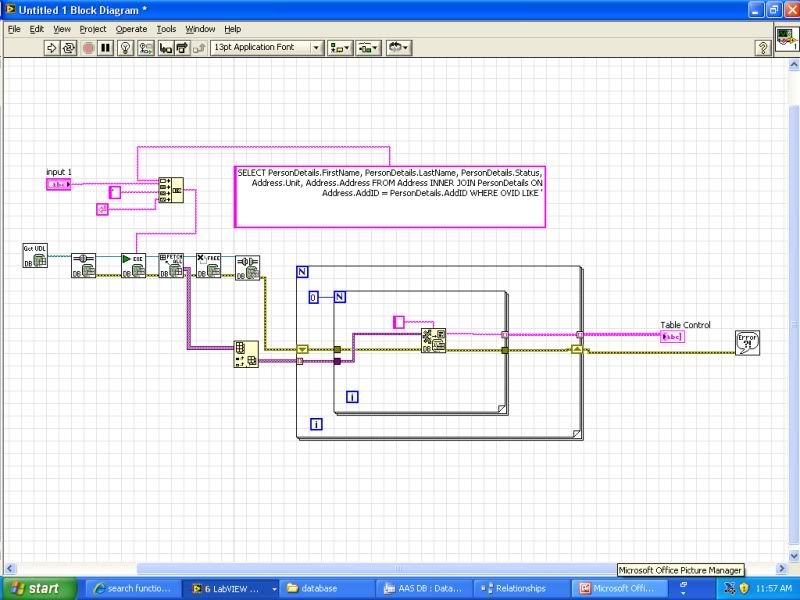The height and width of the screenshot is (600, 800).
Task: Select the DB Execute Query node
Action: [x=133, y=265]
